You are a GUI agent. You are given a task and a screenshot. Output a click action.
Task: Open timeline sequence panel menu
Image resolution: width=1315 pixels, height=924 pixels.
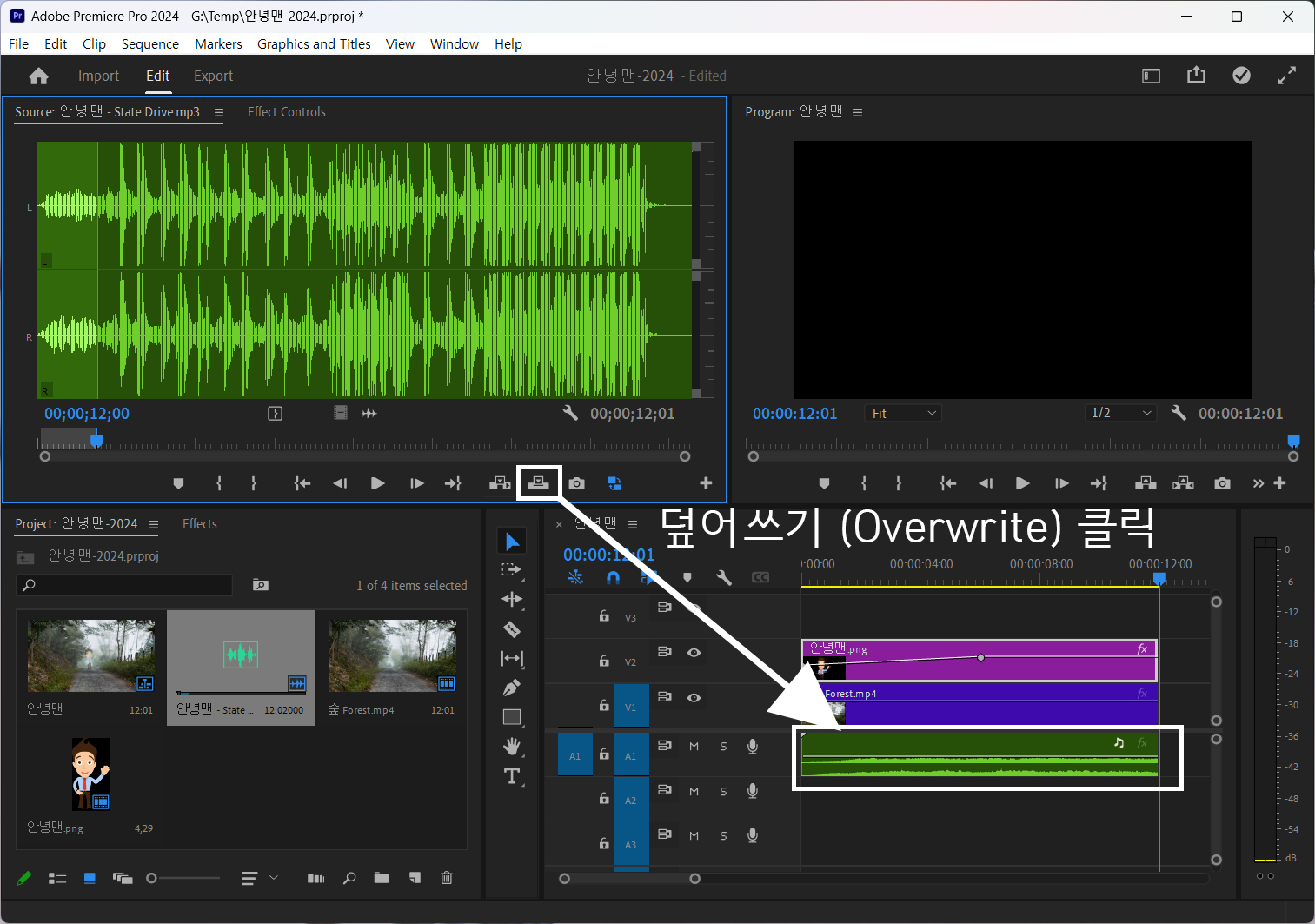point(633,524)
